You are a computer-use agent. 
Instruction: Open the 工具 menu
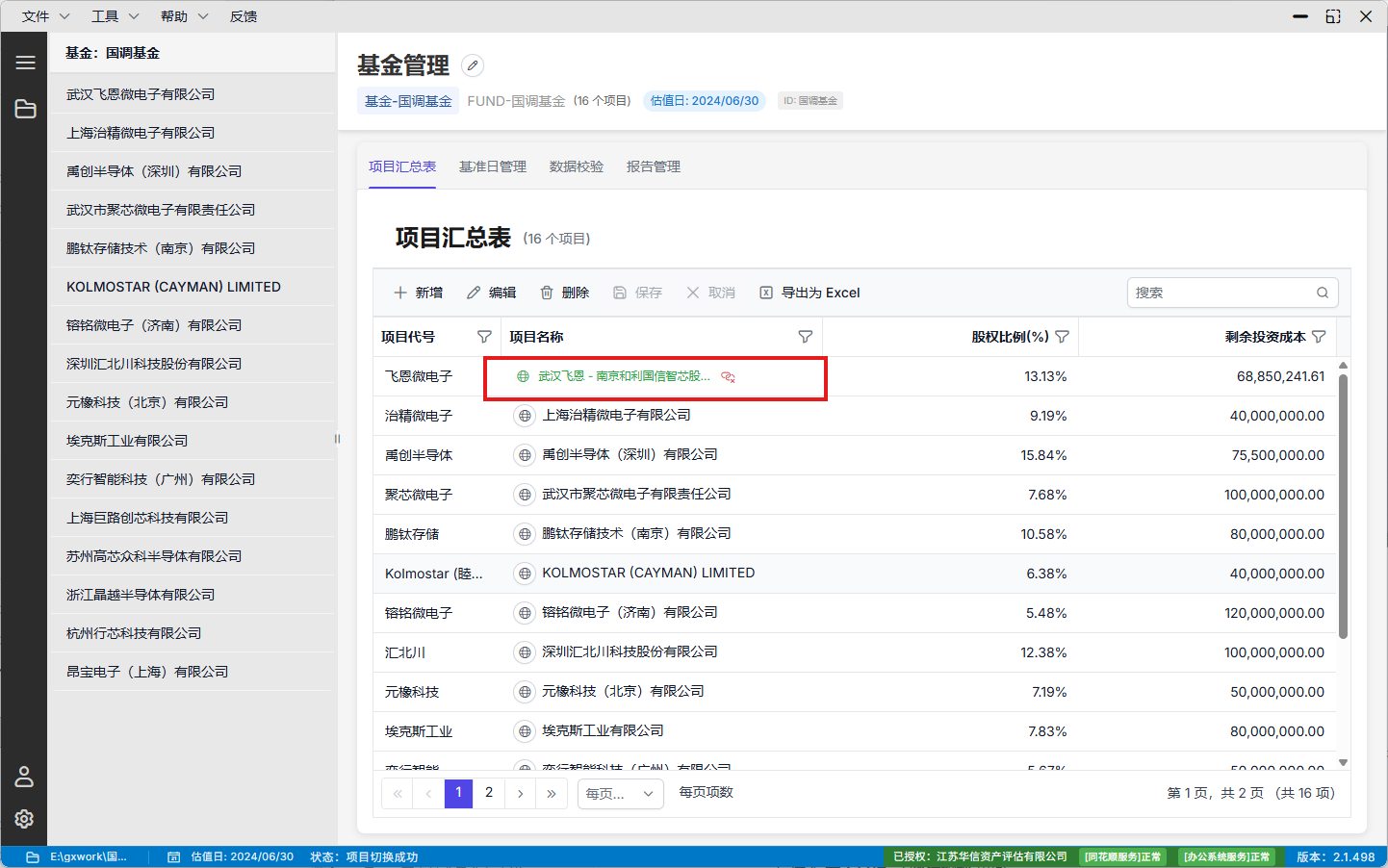click(x=115, y=16)
